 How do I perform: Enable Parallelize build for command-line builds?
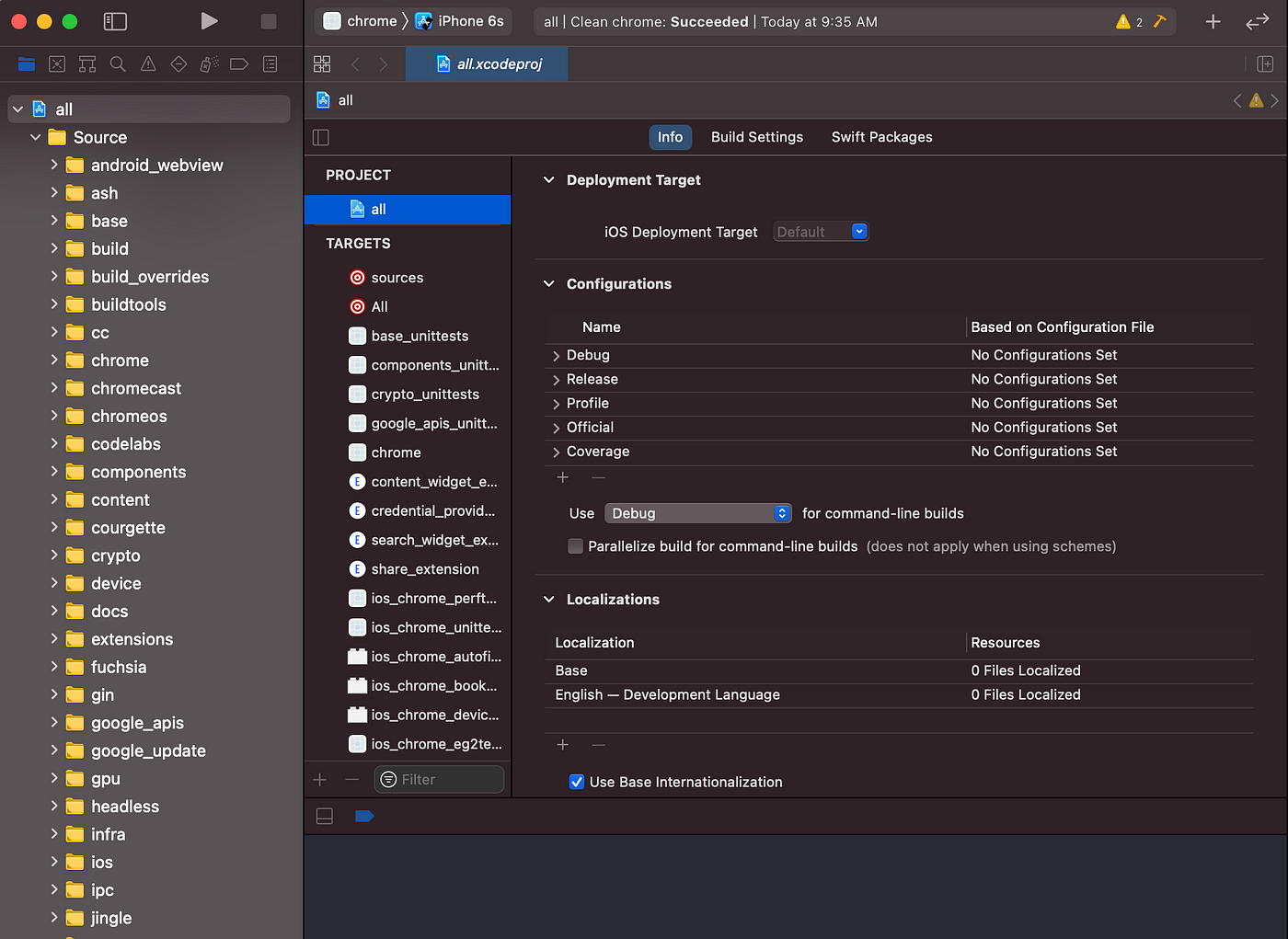tap(576, 546)
